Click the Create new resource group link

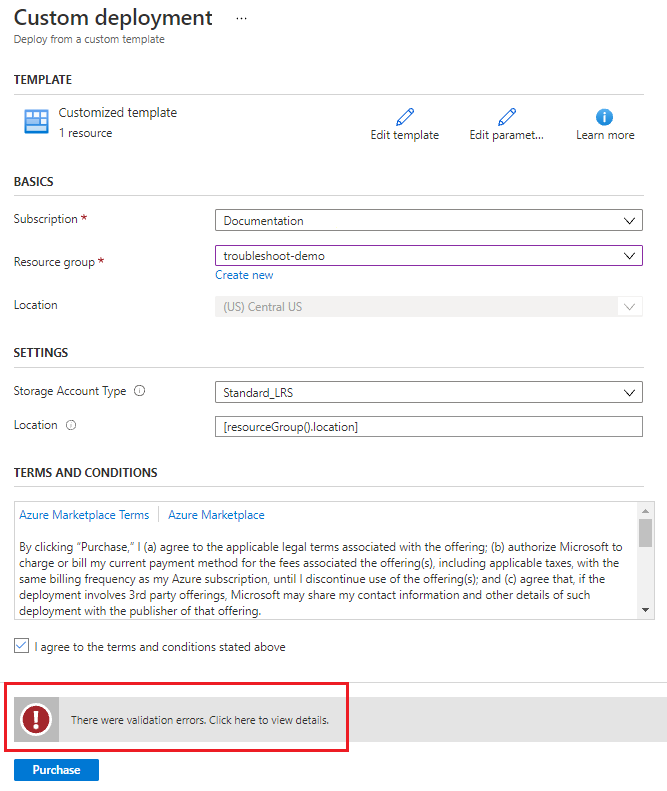244,275
